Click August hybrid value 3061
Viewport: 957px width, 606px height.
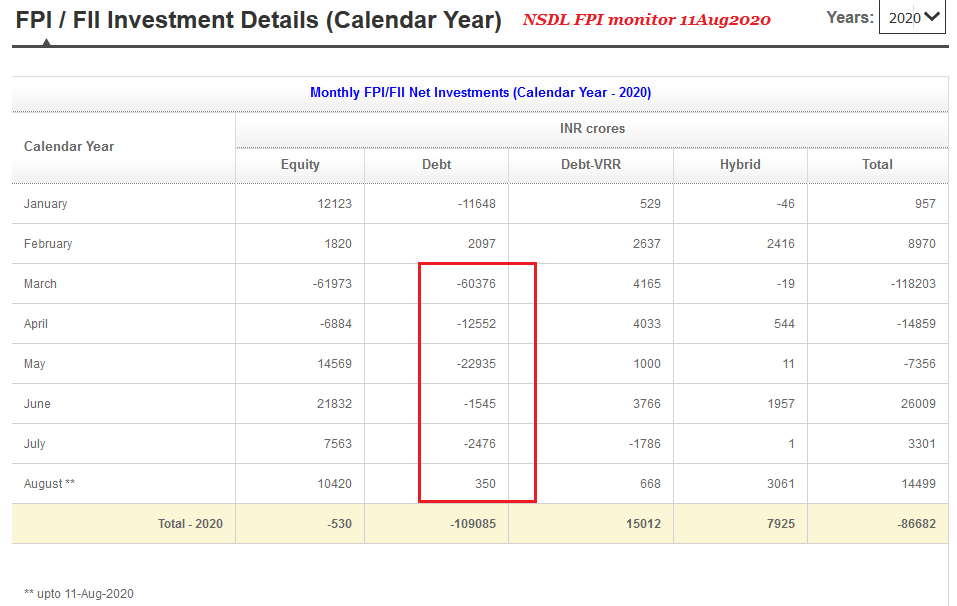[x=781, y=484]
